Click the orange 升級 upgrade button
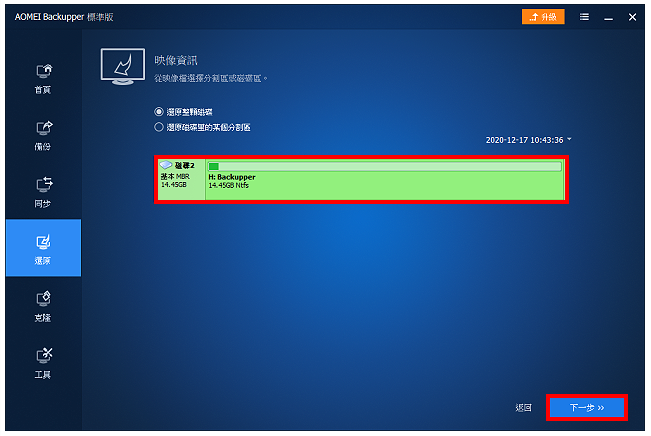651x436 pixels. tap(543, 17)
